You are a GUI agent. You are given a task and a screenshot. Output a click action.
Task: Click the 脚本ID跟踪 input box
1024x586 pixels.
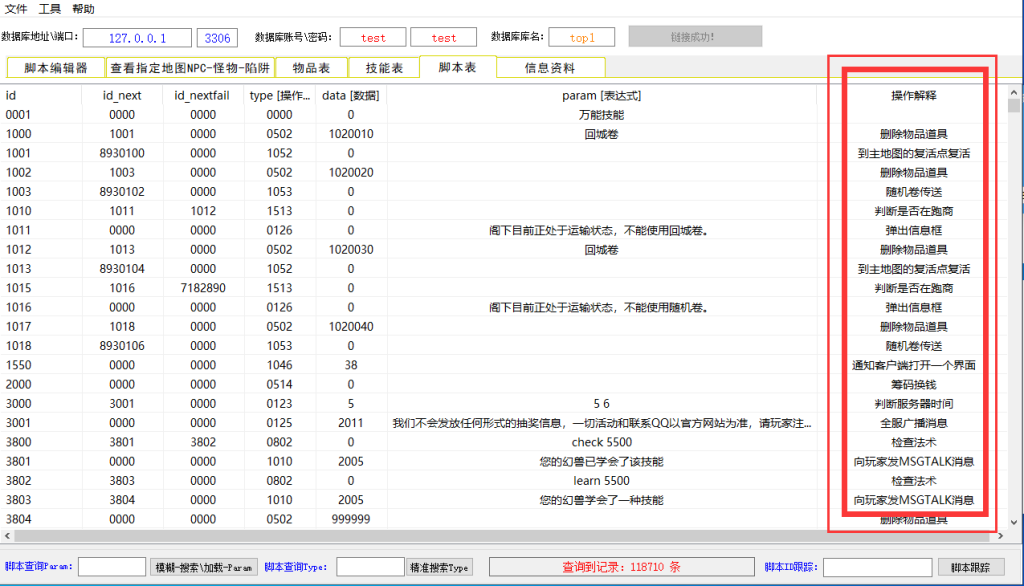tap(877, 567)
